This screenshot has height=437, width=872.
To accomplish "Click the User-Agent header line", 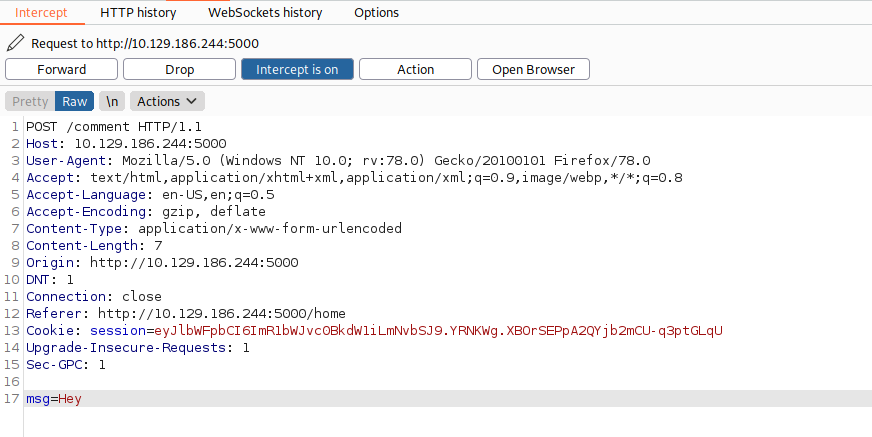I will pyautogui.click(x=338, y=161).
